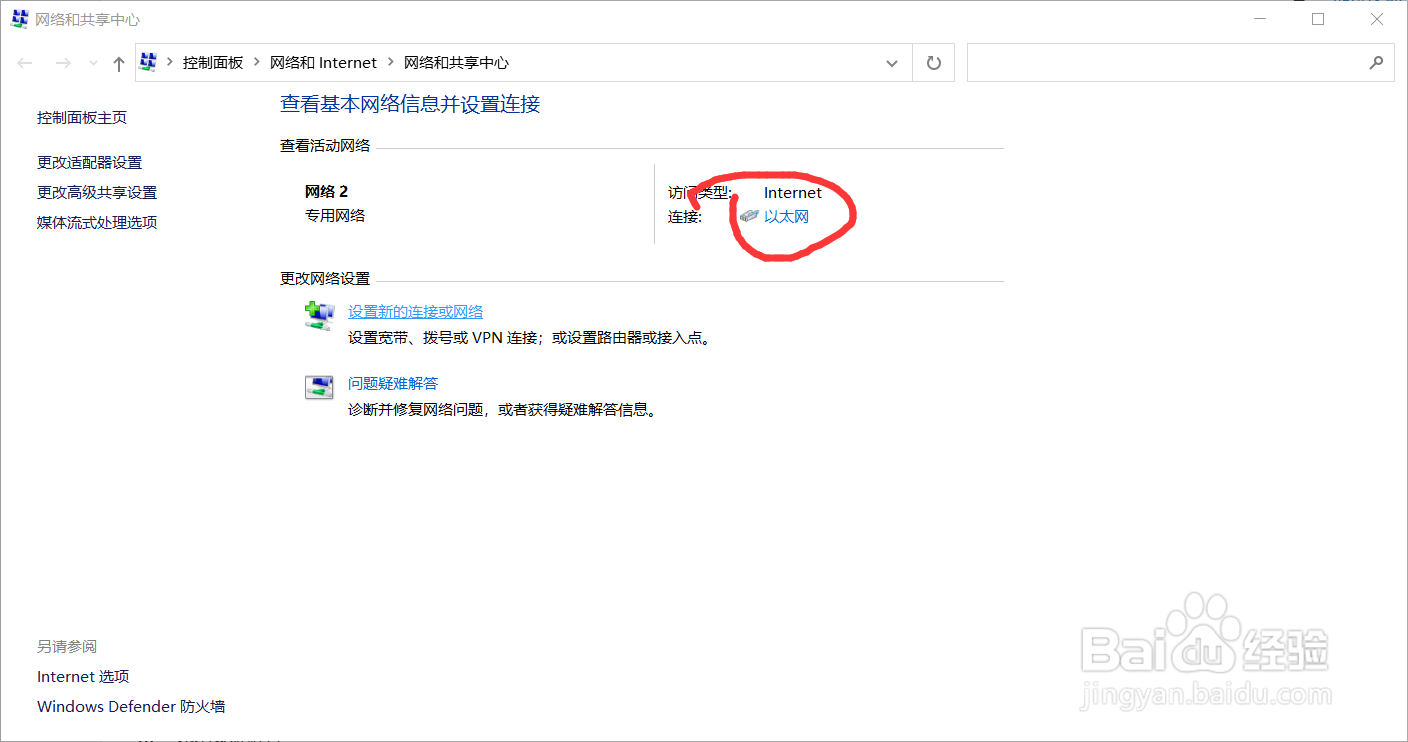Open 问题疑难解答
Image resolution: width=1408 pixels, height=742 pixels.
(393, 383)
